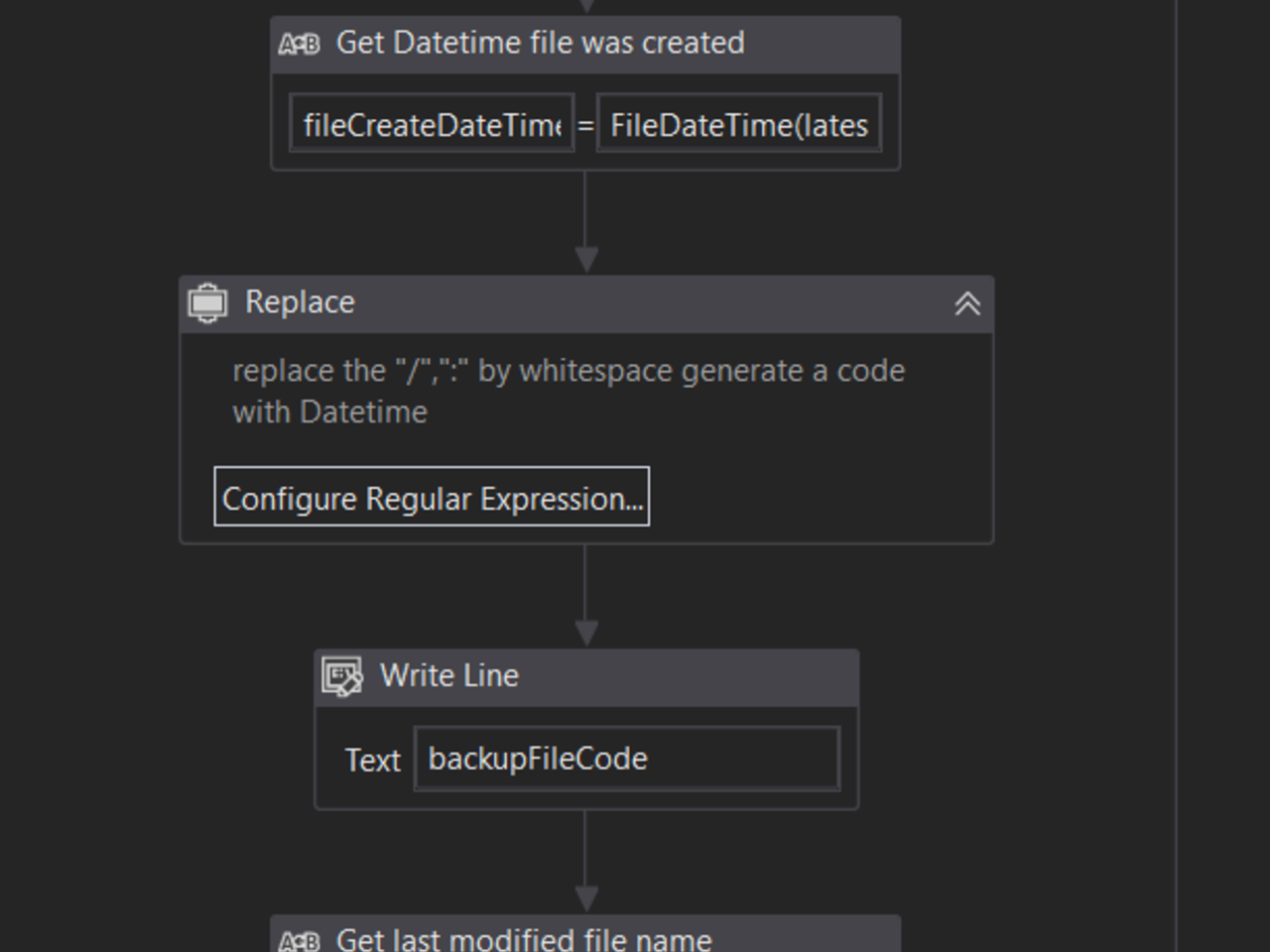The image size is (1270, 952).
Task: Select the 'Get last modified file name' title
Action: click(524, 939)
